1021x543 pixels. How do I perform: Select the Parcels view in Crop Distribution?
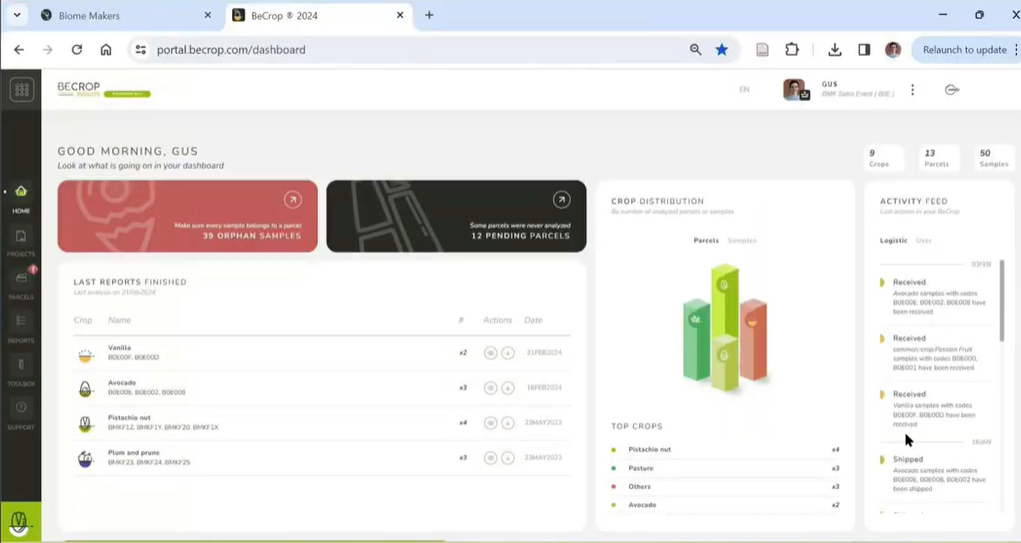point(706,241)
